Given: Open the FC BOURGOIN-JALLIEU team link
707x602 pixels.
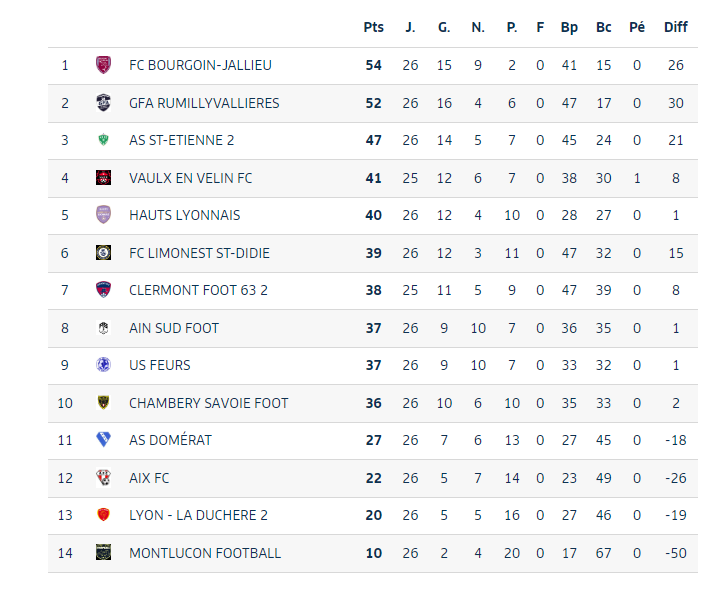Looking at the screenshot, I should tap(200, 65).
